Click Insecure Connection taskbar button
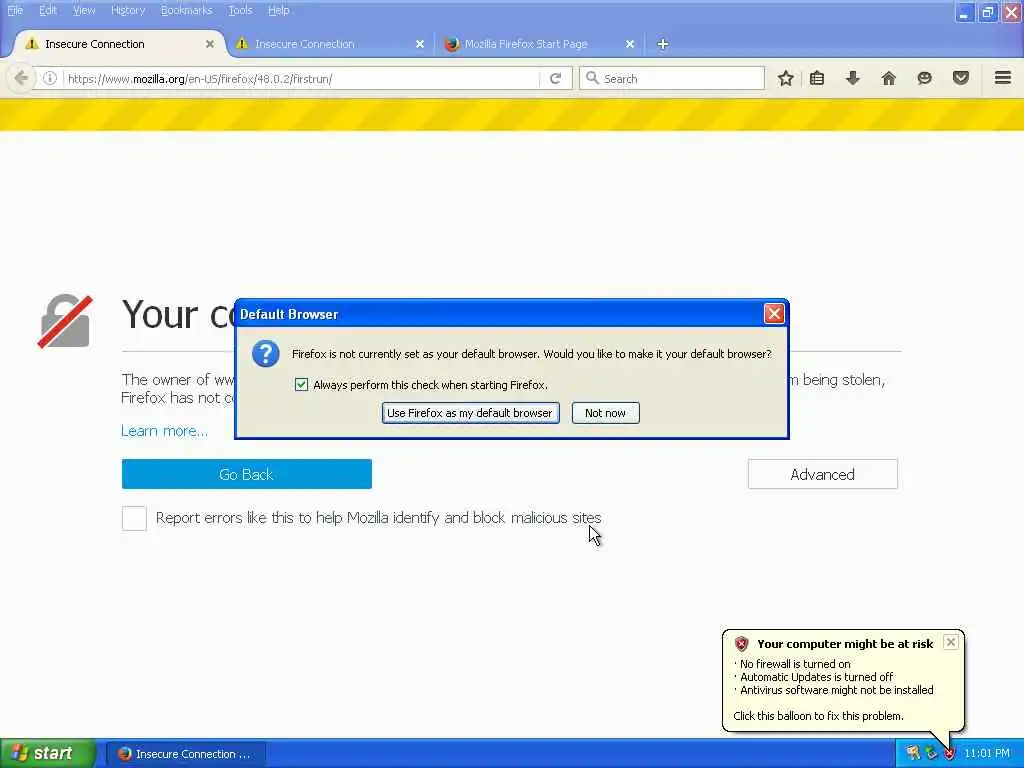 pyautogui.click(x=185, y=754)
